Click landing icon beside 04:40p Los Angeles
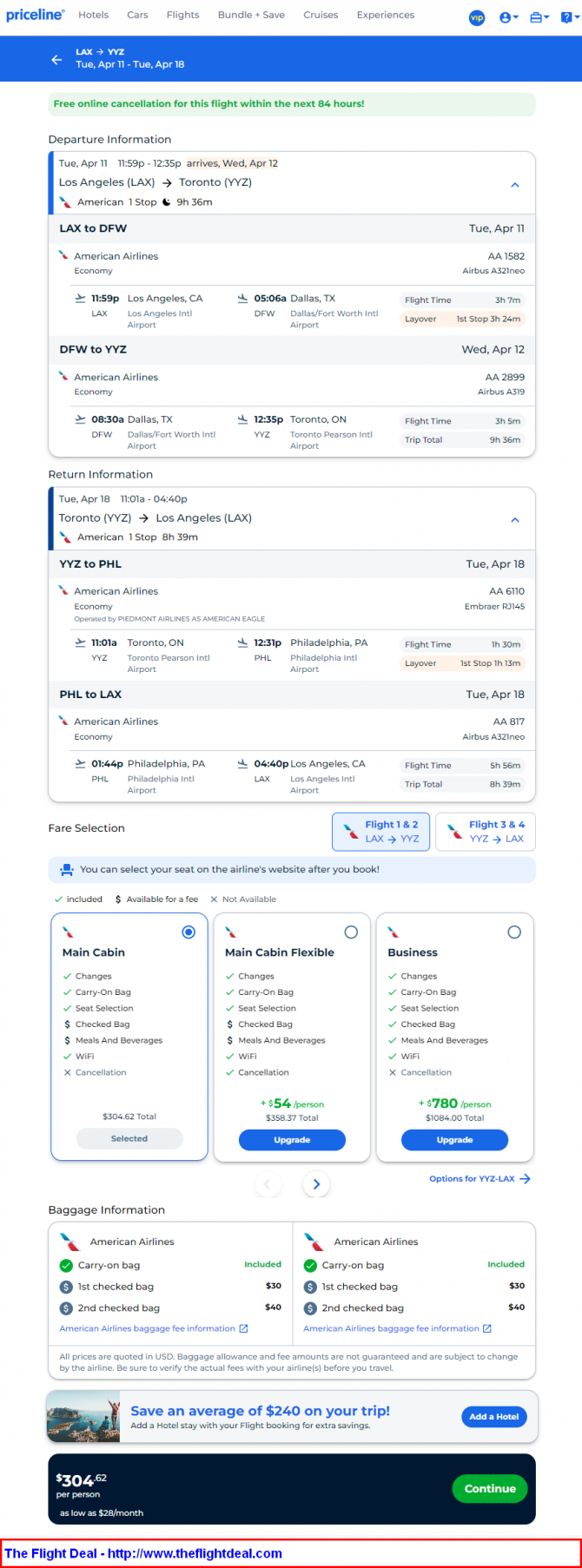This screenshot has height=1568, width=582. [242, 764]
